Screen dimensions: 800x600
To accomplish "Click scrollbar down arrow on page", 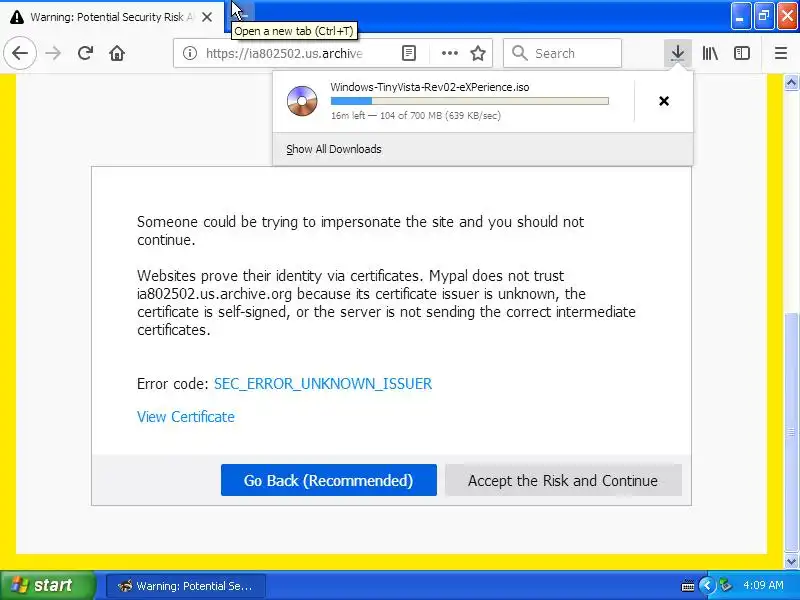I will [791, 562].
